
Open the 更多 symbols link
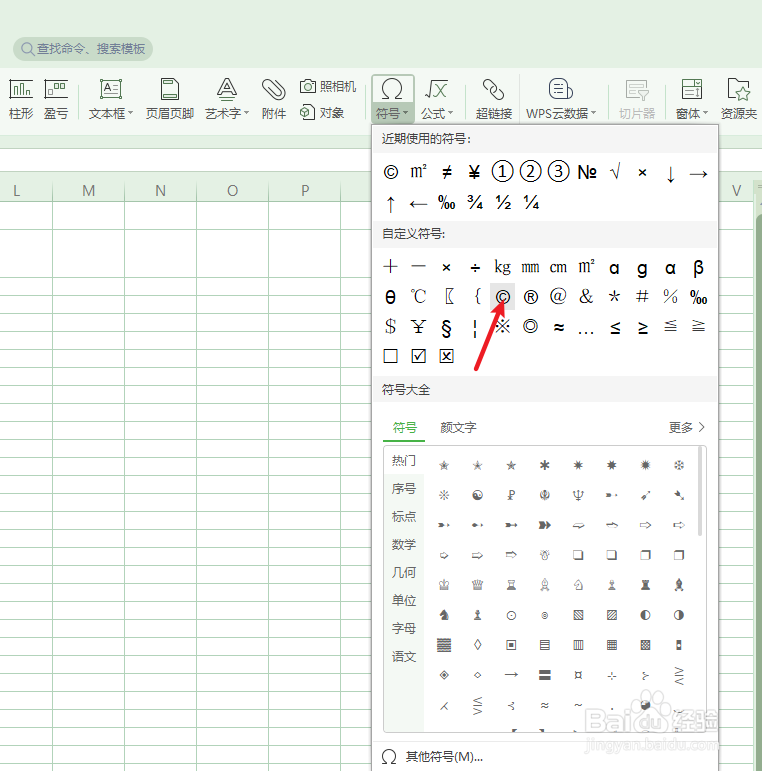pos(687,427)
